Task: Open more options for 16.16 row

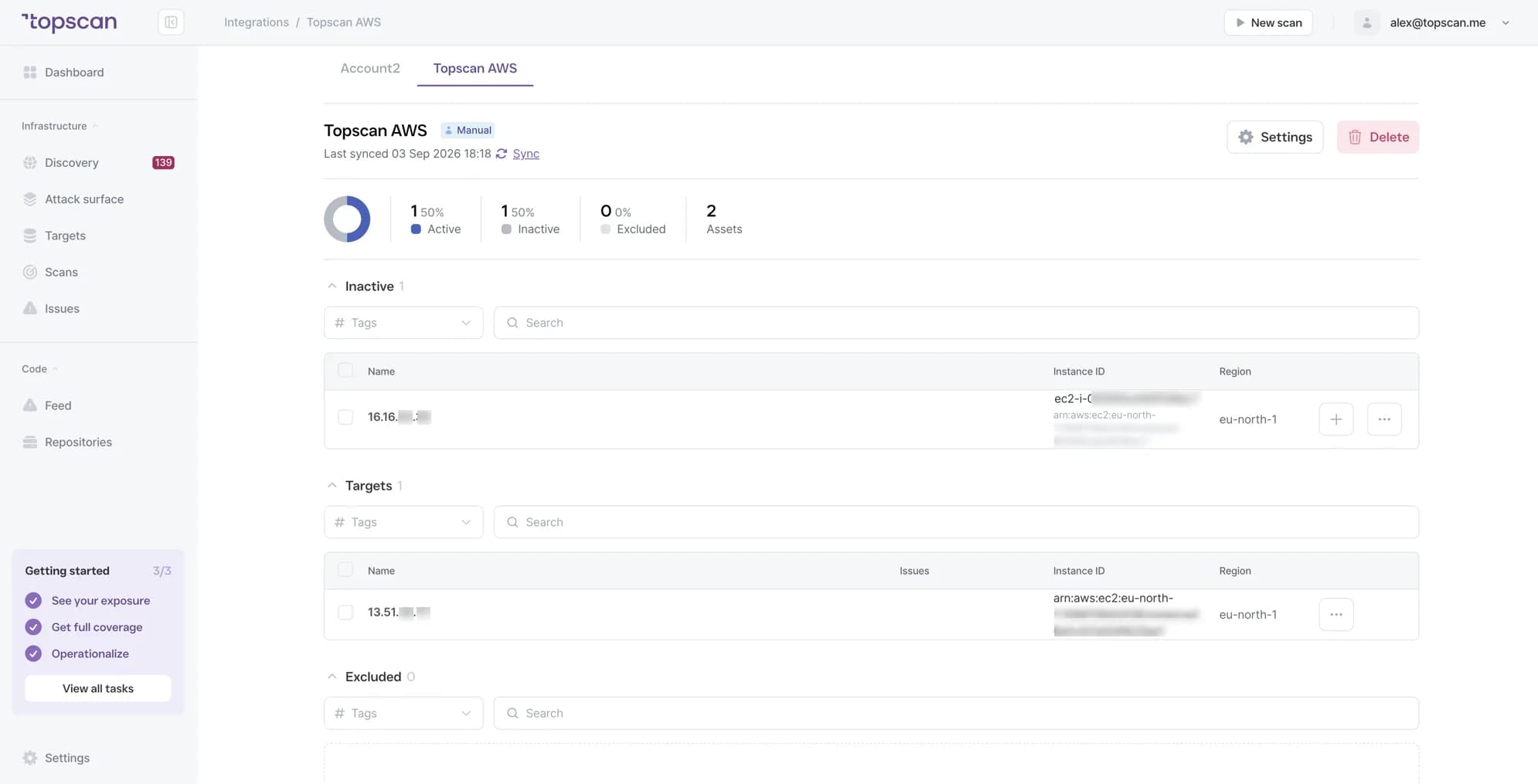Action: [x=1384, y=419]
